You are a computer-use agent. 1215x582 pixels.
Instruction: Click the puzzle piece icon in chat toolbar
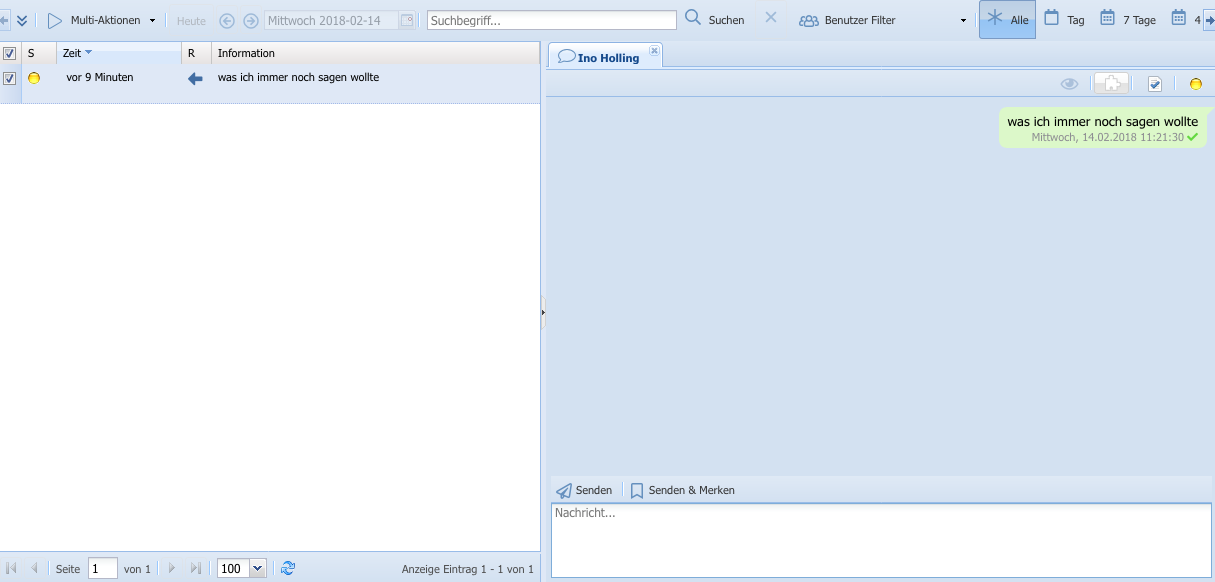coord(1111,84)
